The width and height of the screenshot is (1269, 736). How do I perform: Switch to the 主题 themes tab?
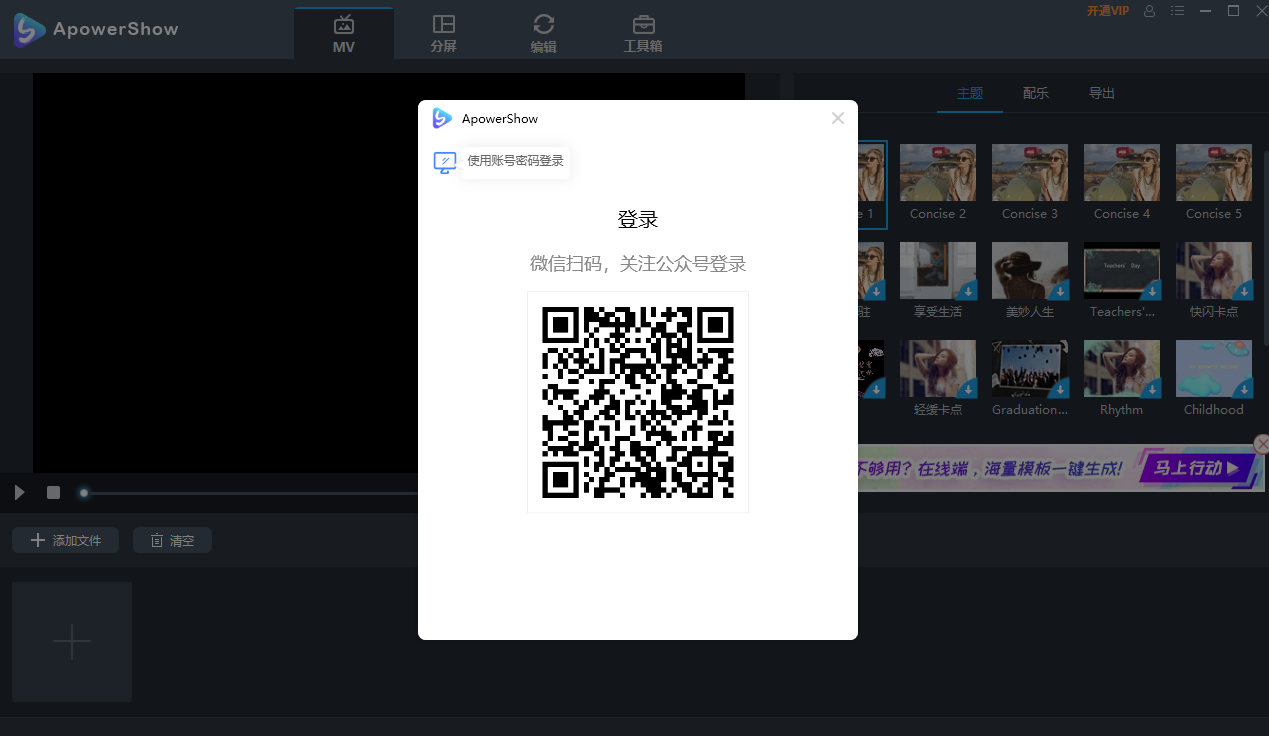[969, 92]
